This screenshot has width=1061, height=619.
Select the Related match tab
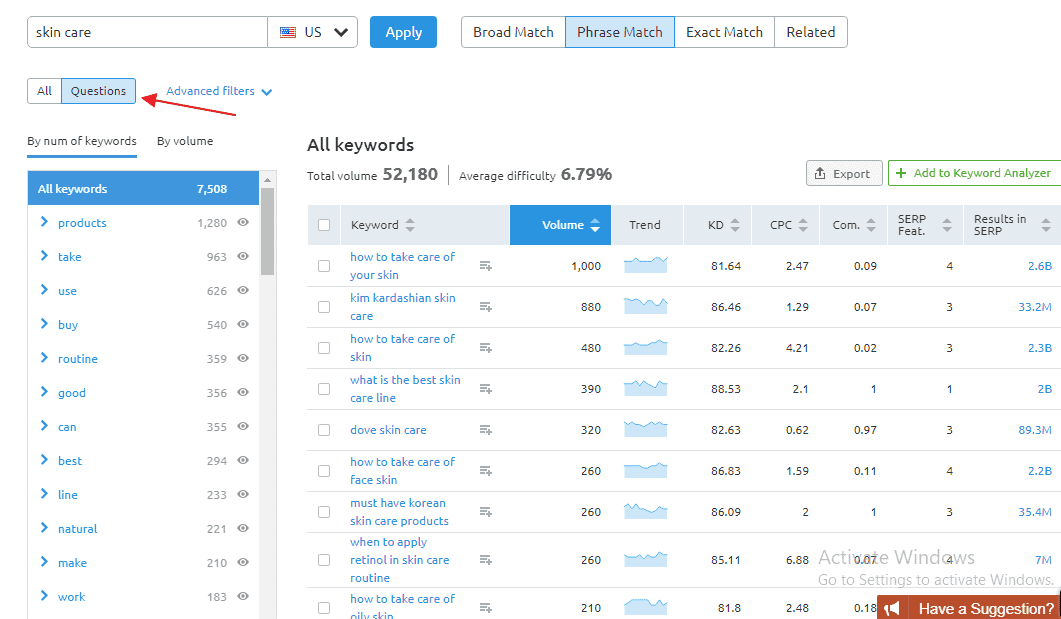(810, 32)
